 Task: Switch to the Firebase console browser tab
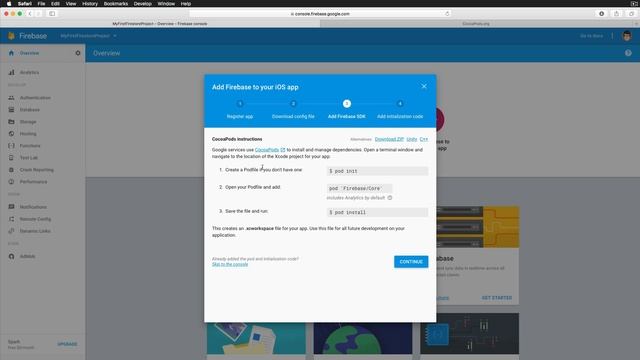(160, 24)
